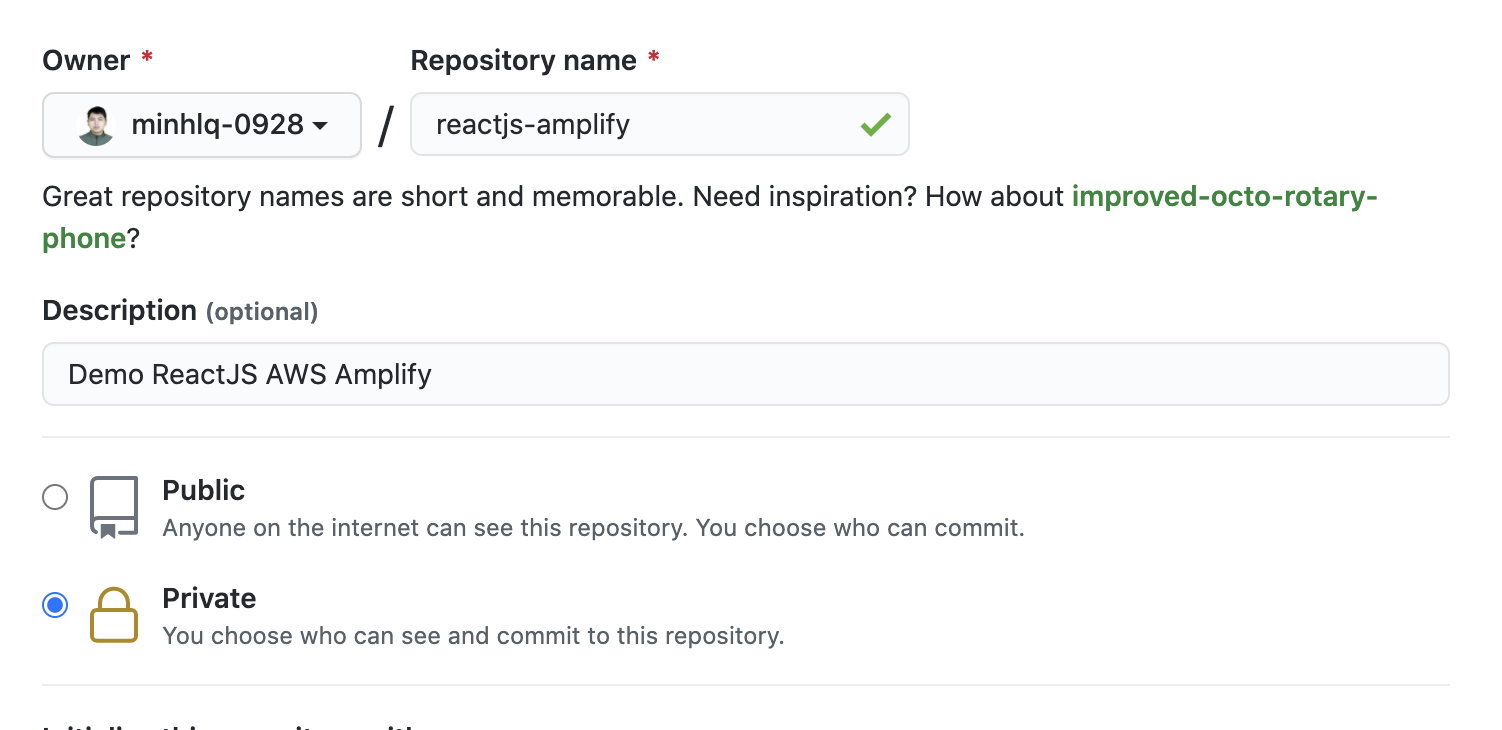Click the Owner field label

[84, 60]
